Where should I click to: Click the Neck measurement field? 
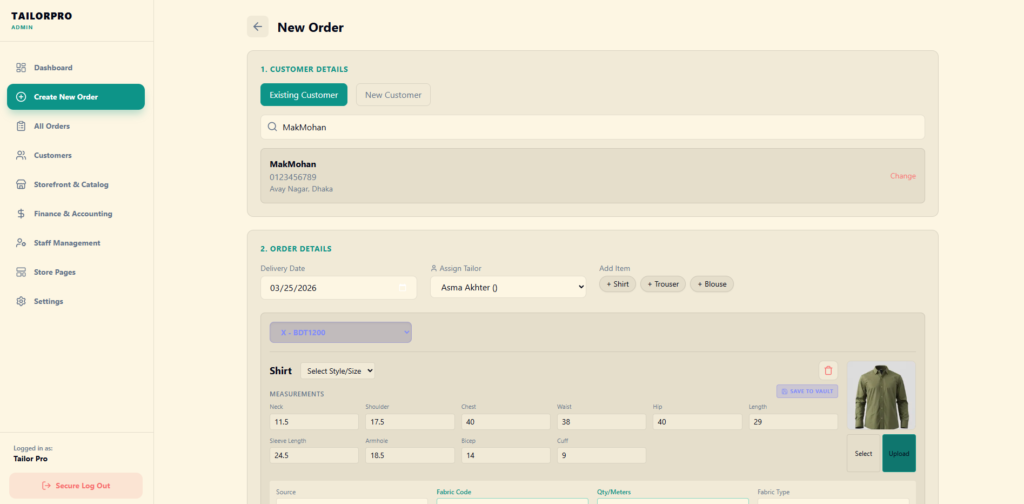click(x=313, y=422)
